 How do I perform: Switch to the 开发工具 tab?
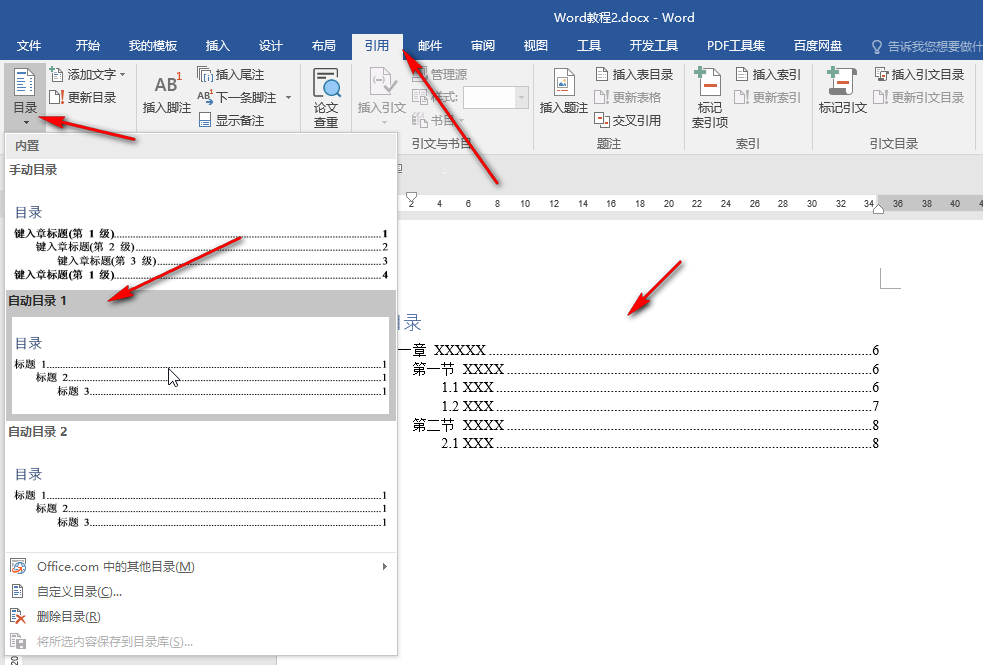pos(654,46)
